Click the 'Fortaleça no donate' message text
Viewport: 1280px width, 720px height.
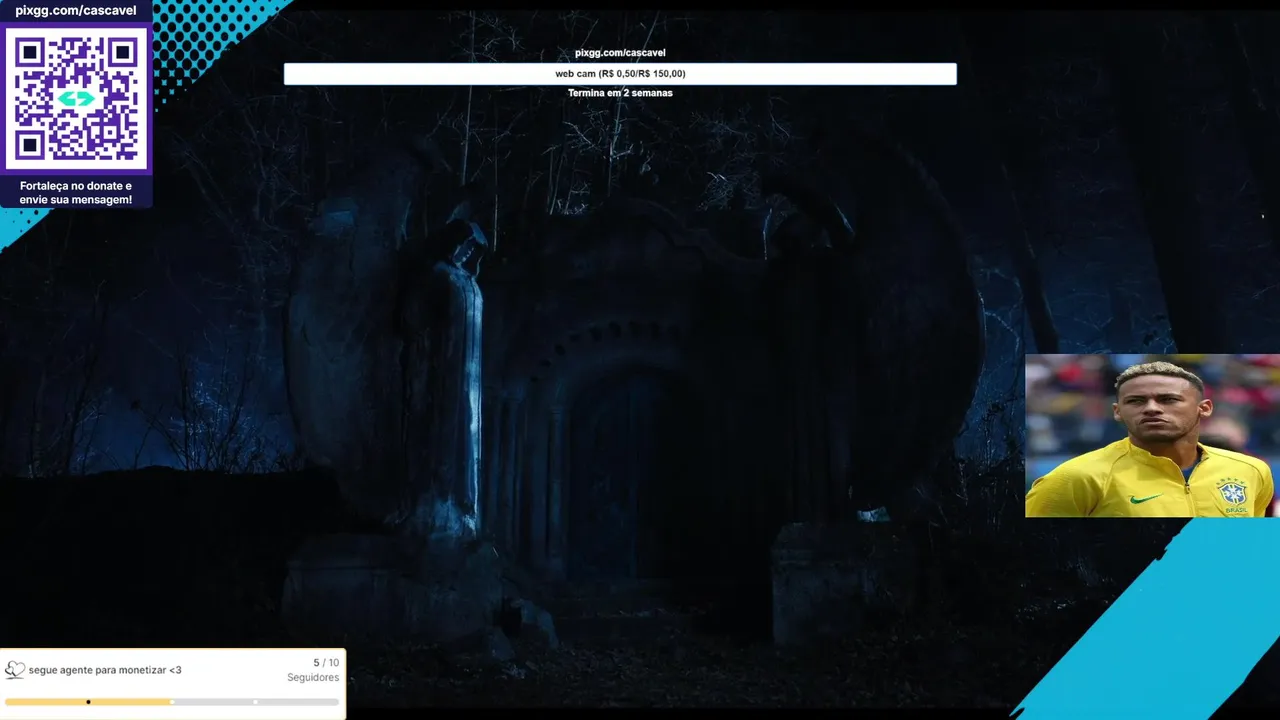tap(76, 193)
